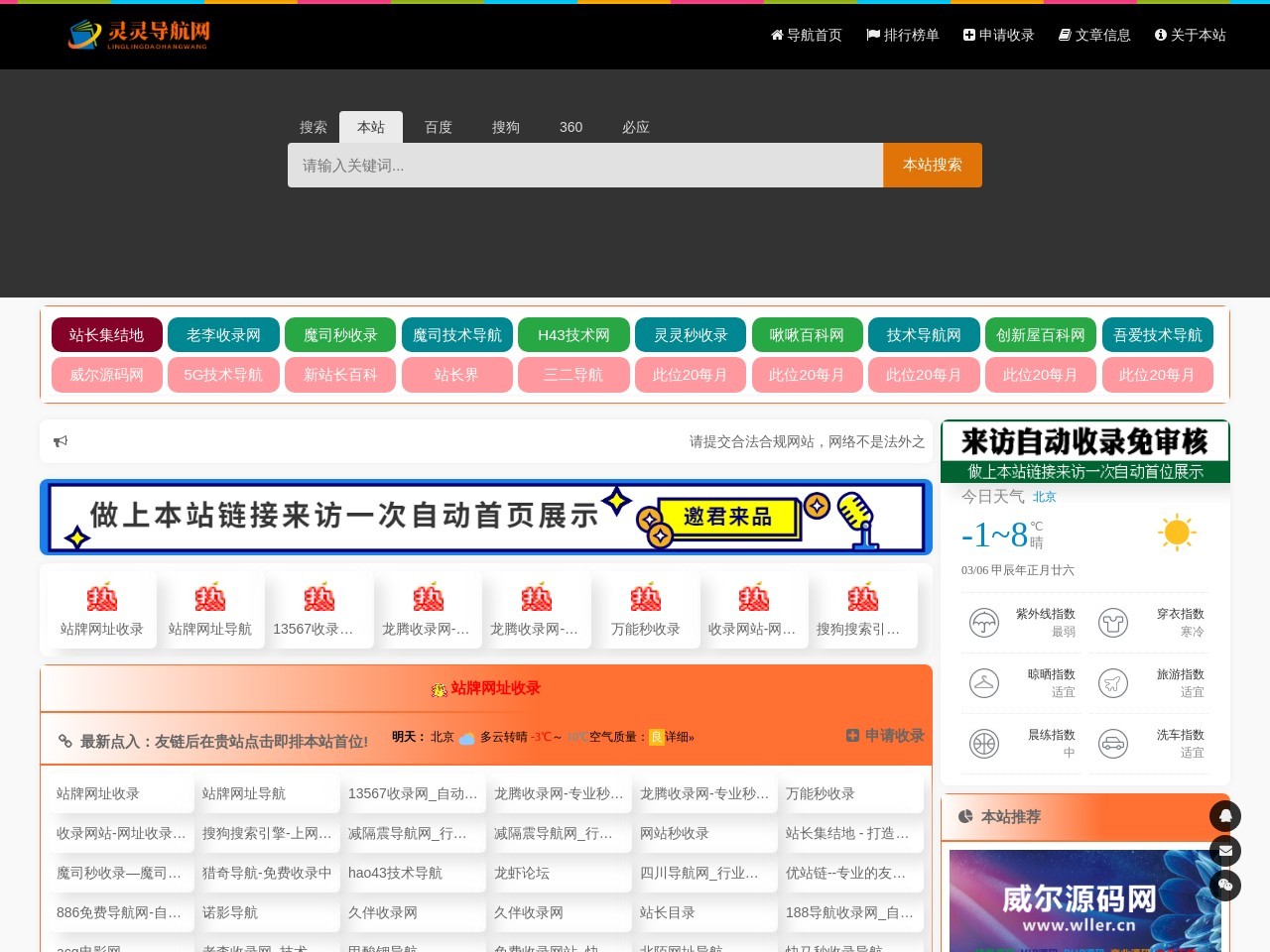Click the email contact floating icon

1226,851
